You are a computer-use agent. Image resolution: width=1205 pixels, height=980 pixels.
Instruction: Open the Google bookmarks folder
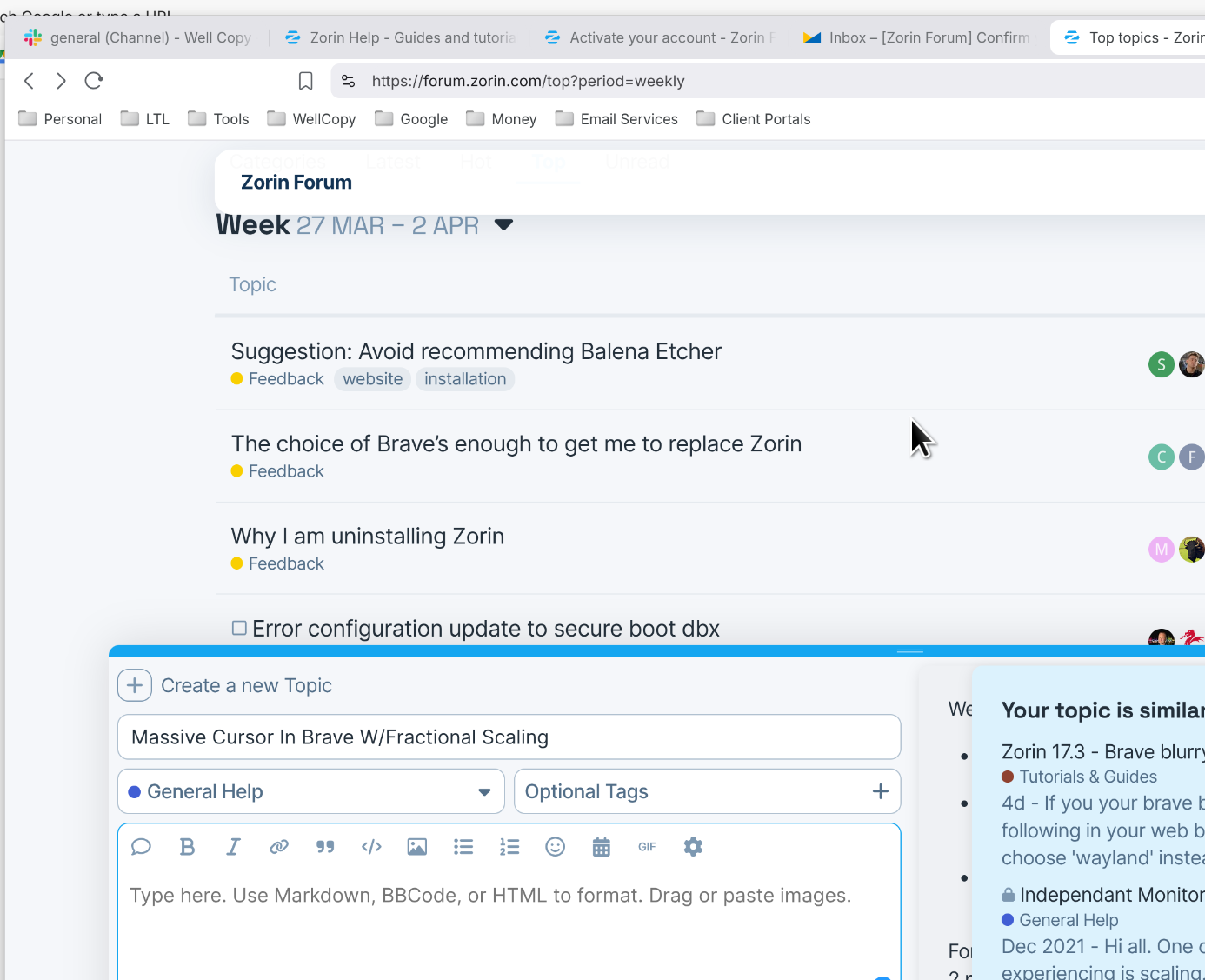pos(411,119)
